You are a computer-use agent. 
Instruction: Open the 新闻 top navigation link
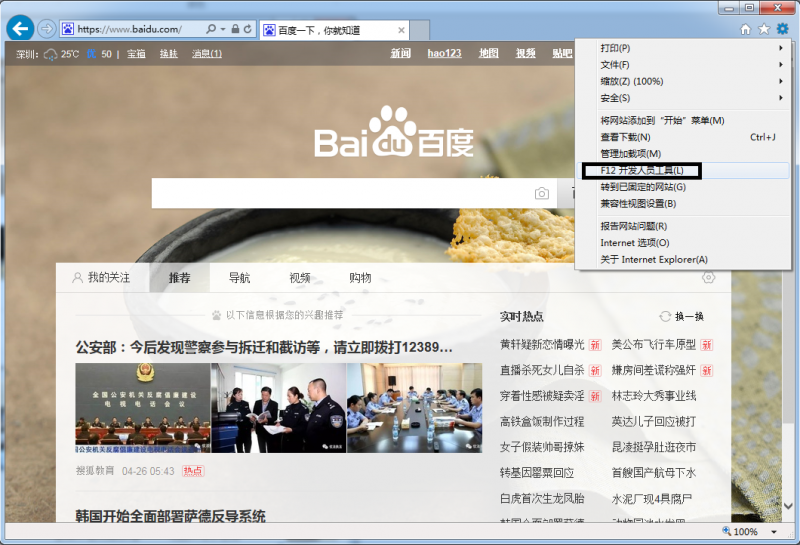401,53
